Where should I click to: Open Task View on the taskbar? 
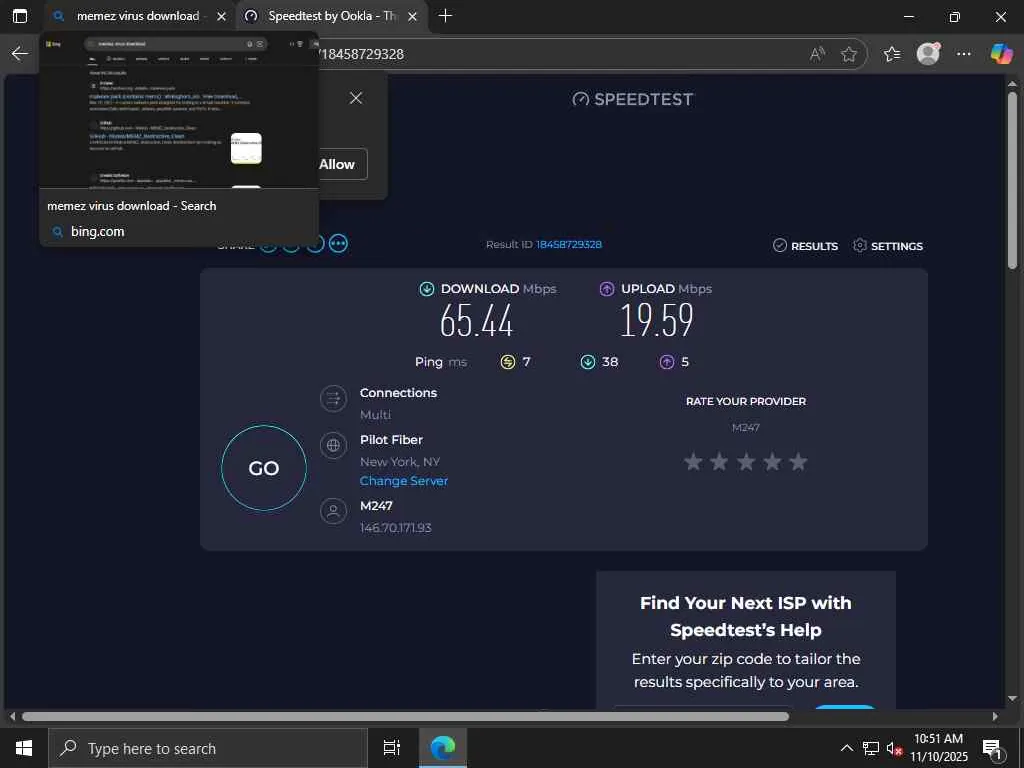point(391,748)
